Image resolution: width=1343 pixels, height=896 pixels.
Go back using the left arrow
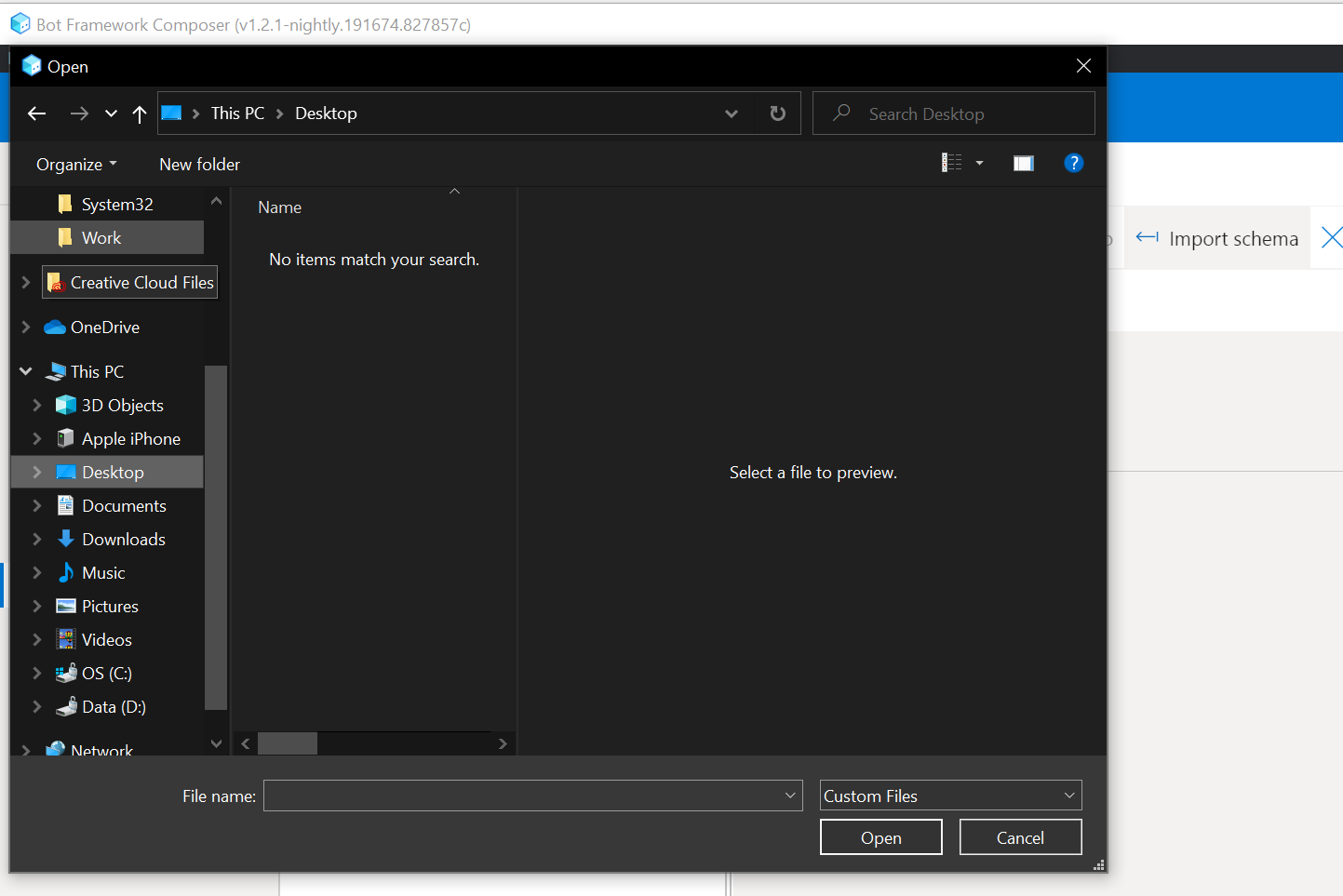pos(37,114)
